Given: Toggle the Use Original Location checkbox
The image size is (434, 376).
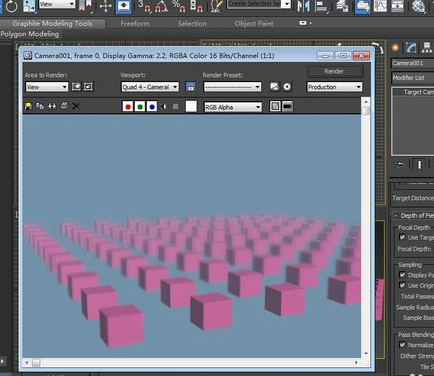Looking at the screenshot, I should (402, 285).
